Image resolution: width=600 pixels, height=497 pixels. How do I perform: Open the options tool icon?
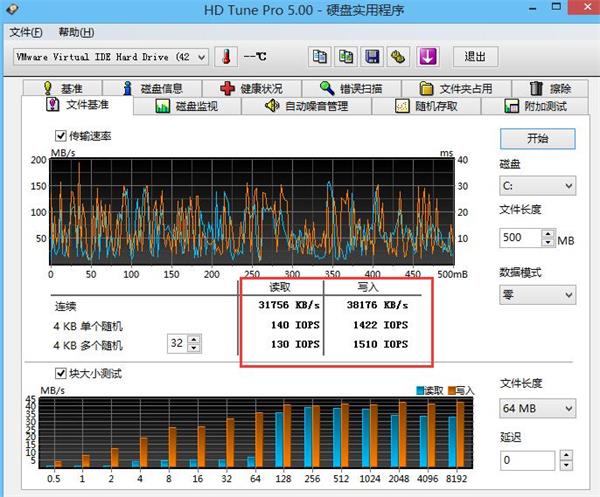(x=398, y=57)
